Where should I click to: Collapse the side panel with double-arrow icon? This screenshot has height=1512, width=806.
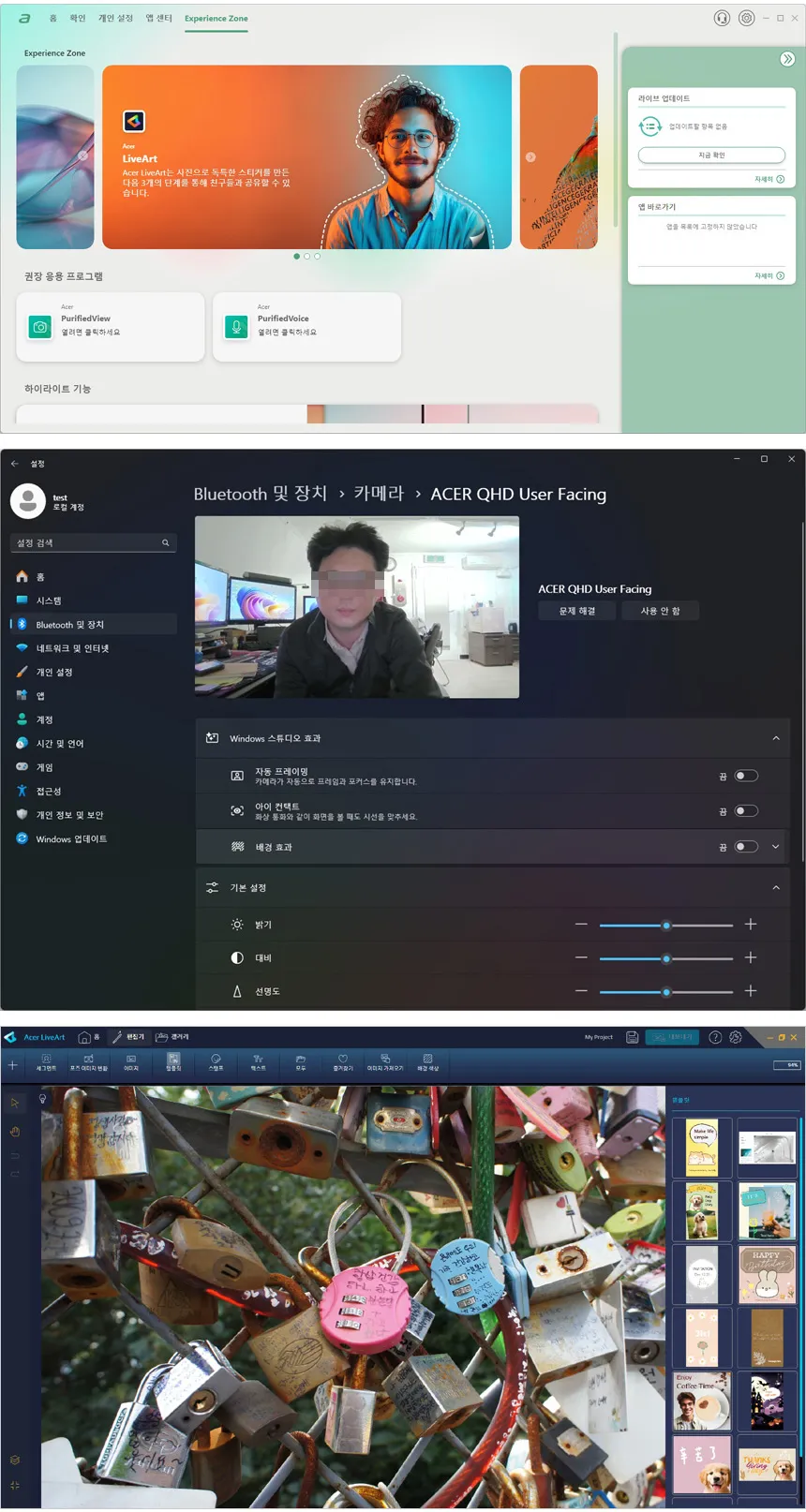click(787, 59)
